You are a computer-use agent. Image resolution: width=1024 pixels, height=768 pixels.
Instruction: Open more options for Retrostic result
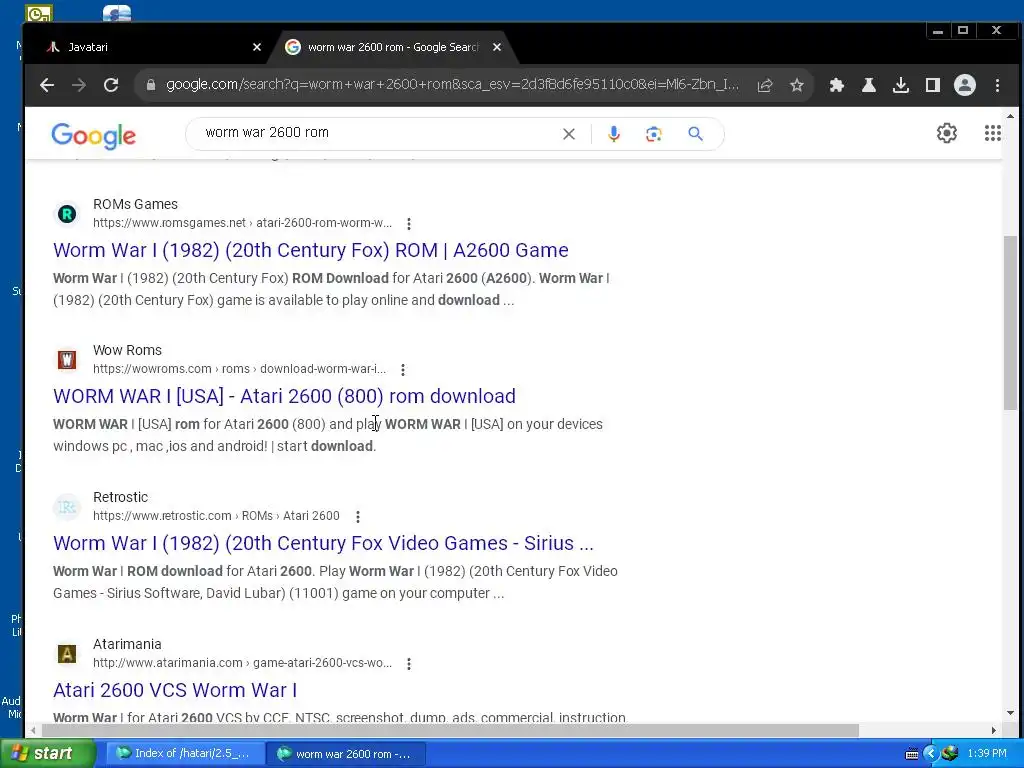[358, 517]
